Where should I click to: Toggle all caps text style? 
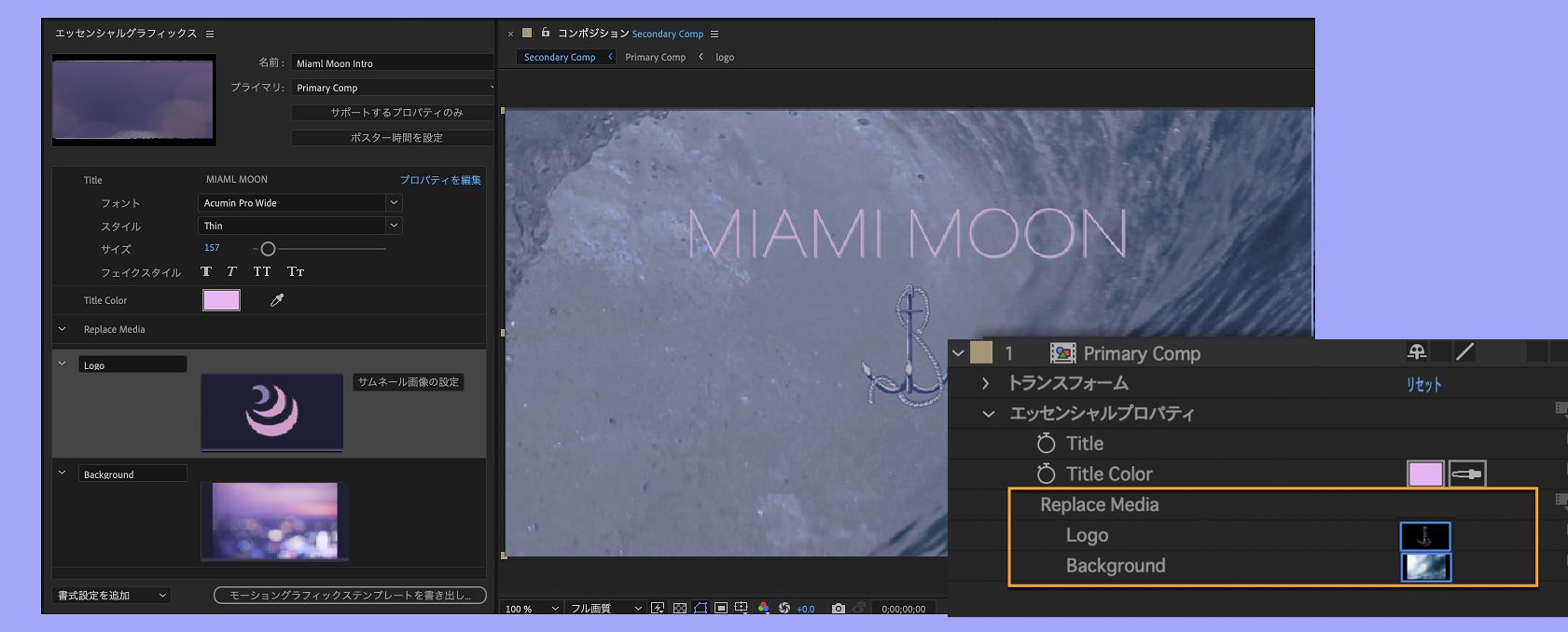262,271
